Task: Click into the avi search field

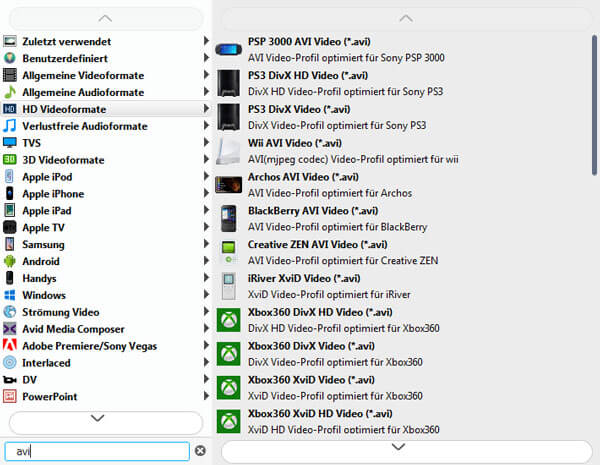Action: coord(95,451)
